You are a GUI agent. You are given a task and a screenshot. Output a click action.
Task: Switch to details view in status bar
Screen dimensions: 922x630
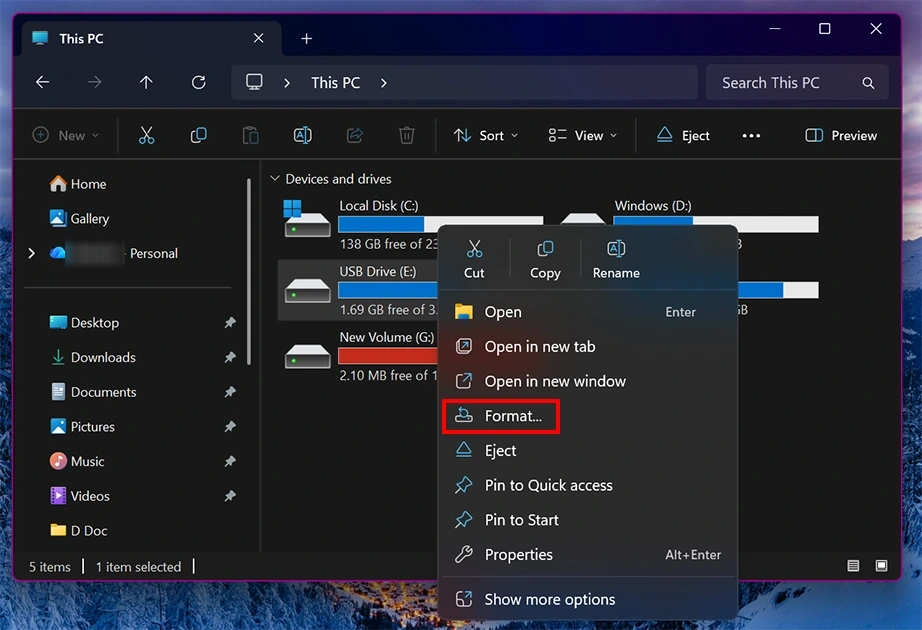pyautogui.click(x=853, y=566)
